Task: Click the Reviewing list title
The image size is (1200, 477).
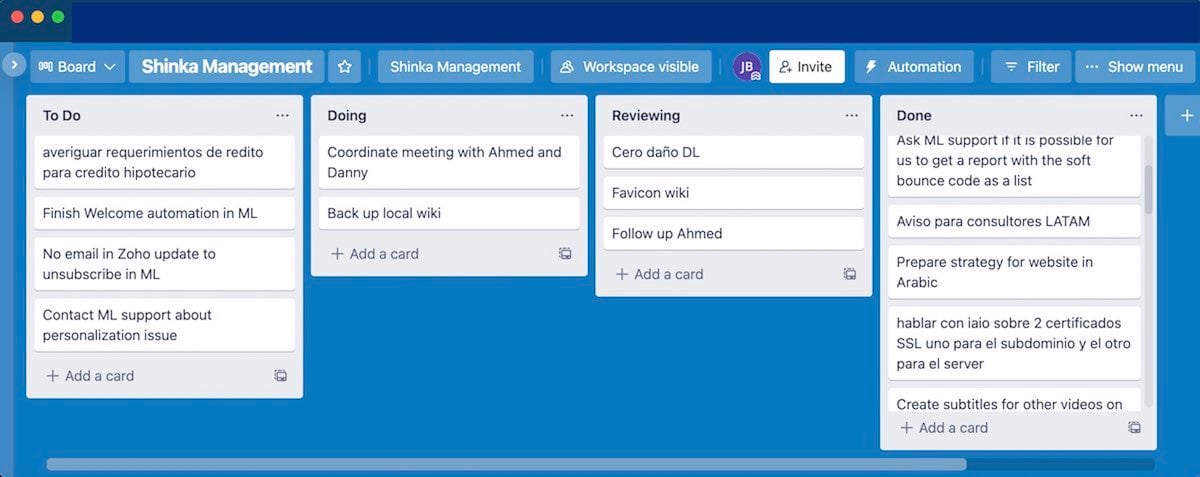Action: [x=646, y=116]
